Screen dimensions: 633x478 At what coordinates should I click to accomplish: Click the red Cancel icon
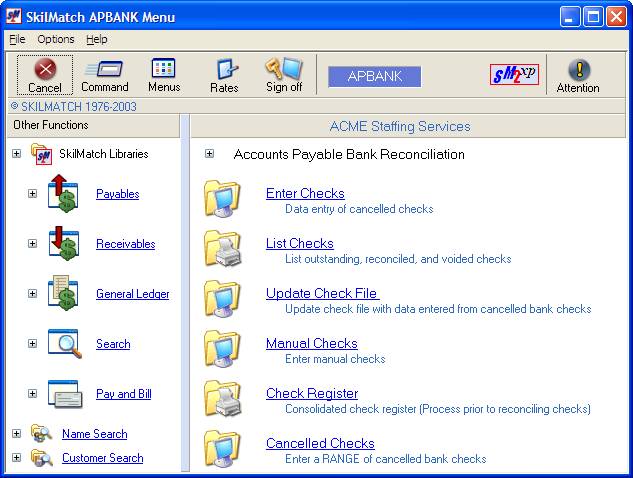pyautogui.click(x=45, y=69)
